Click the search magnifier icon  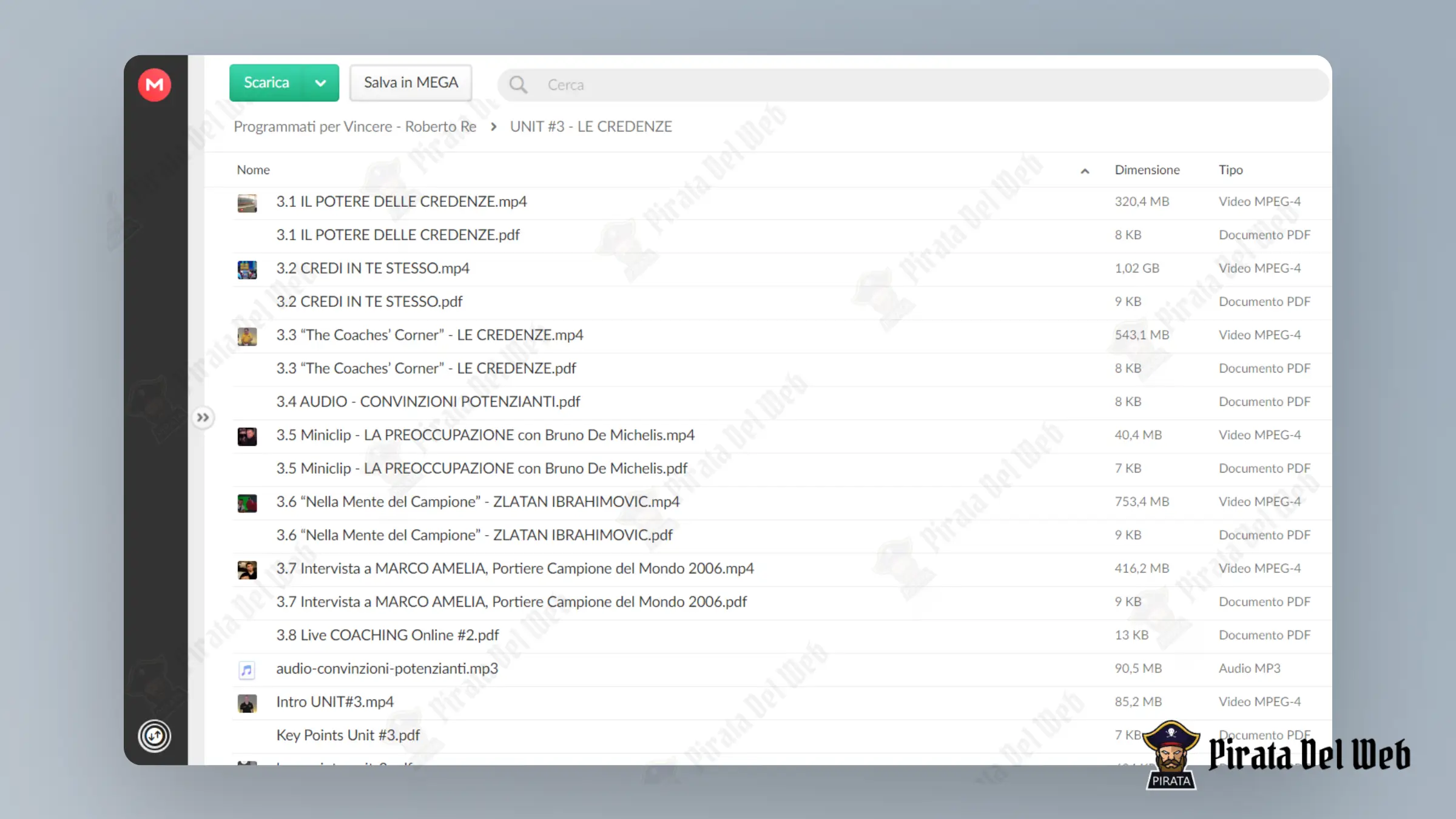[x=518, y=84]
